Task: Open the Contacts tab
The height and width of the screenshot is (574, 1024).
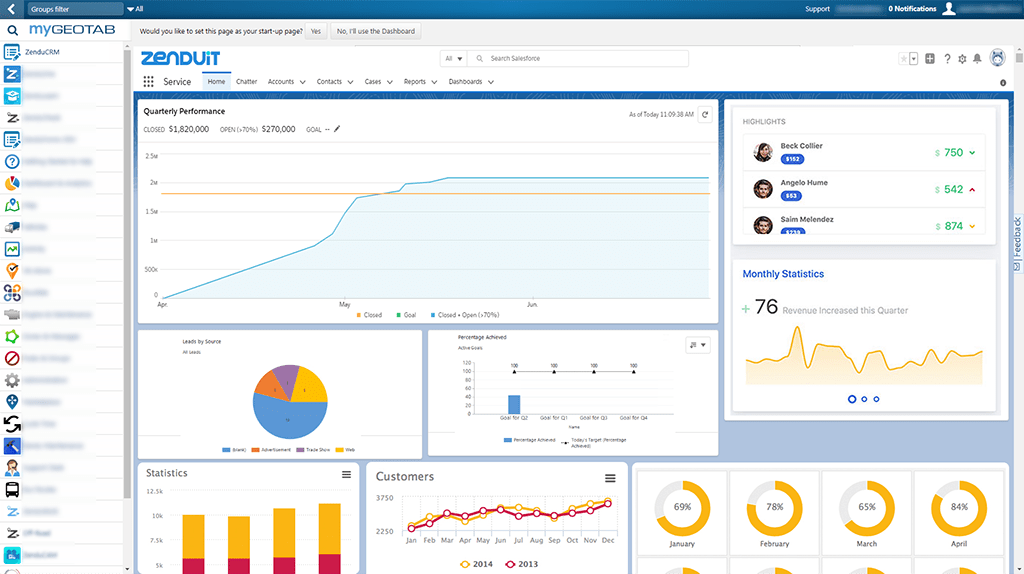Action: point(329,82)
